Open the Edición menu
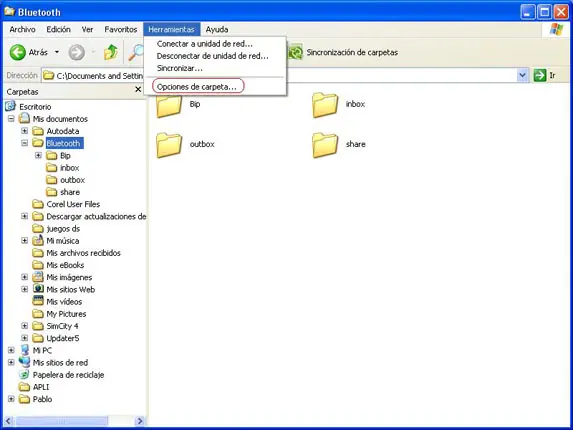This screenshot has width=573, height=430. pyautogui.click(x=58, y=29)
